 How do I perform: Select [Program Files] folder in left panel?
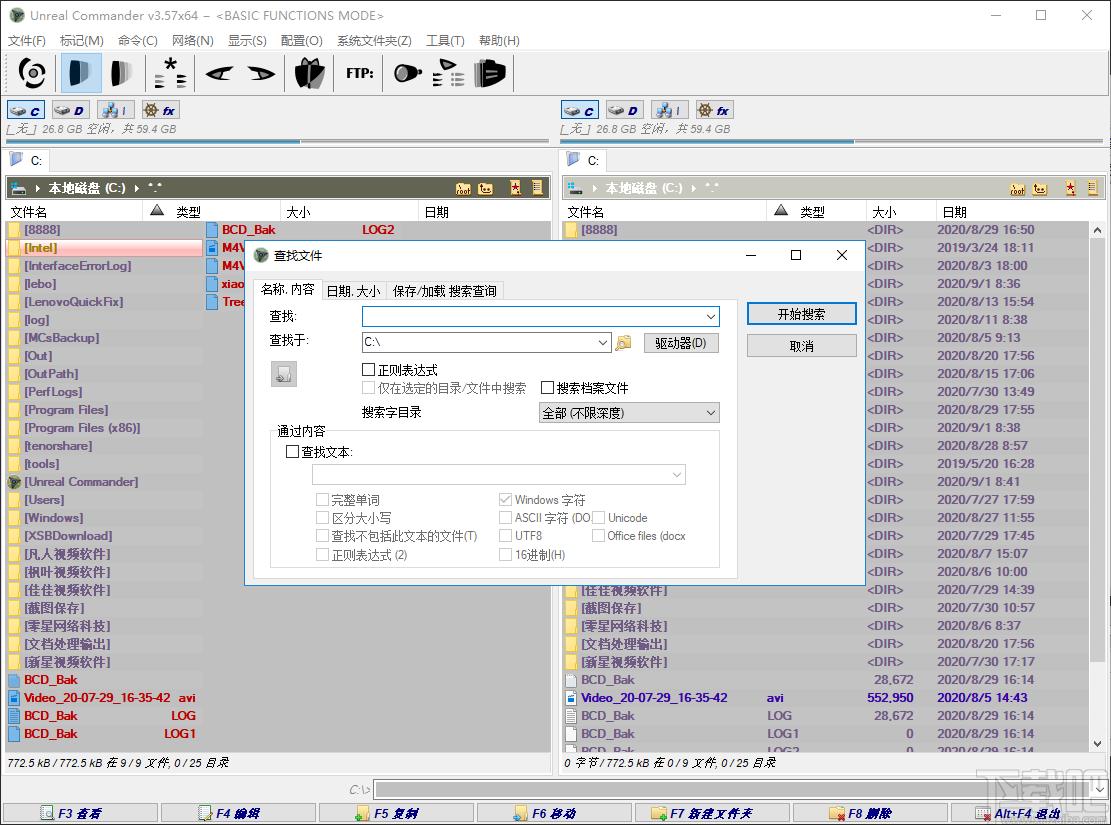click(67, 410)
